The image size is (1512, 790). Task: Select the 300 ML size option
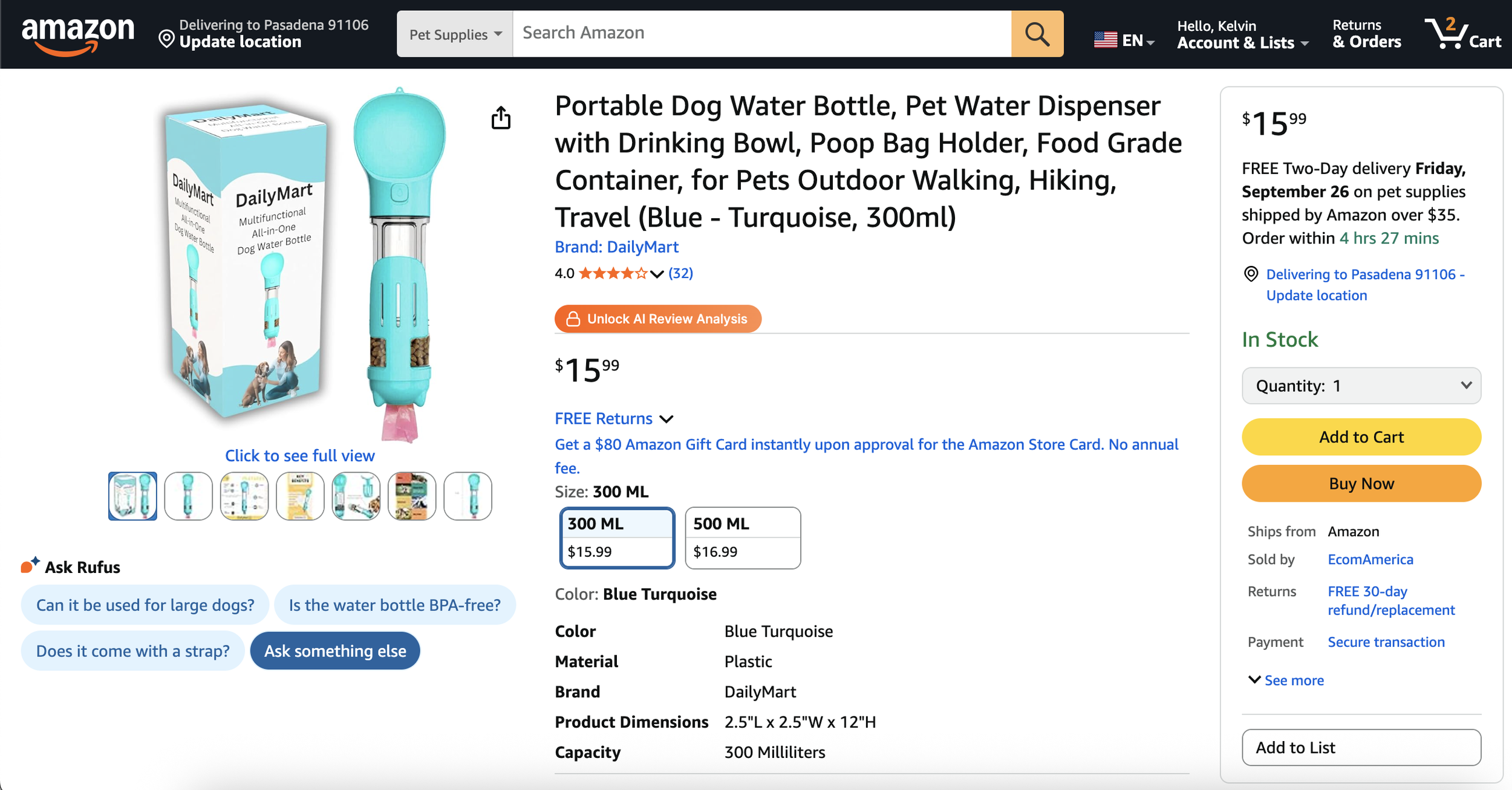pyautogui.click(x=617, y=537)
